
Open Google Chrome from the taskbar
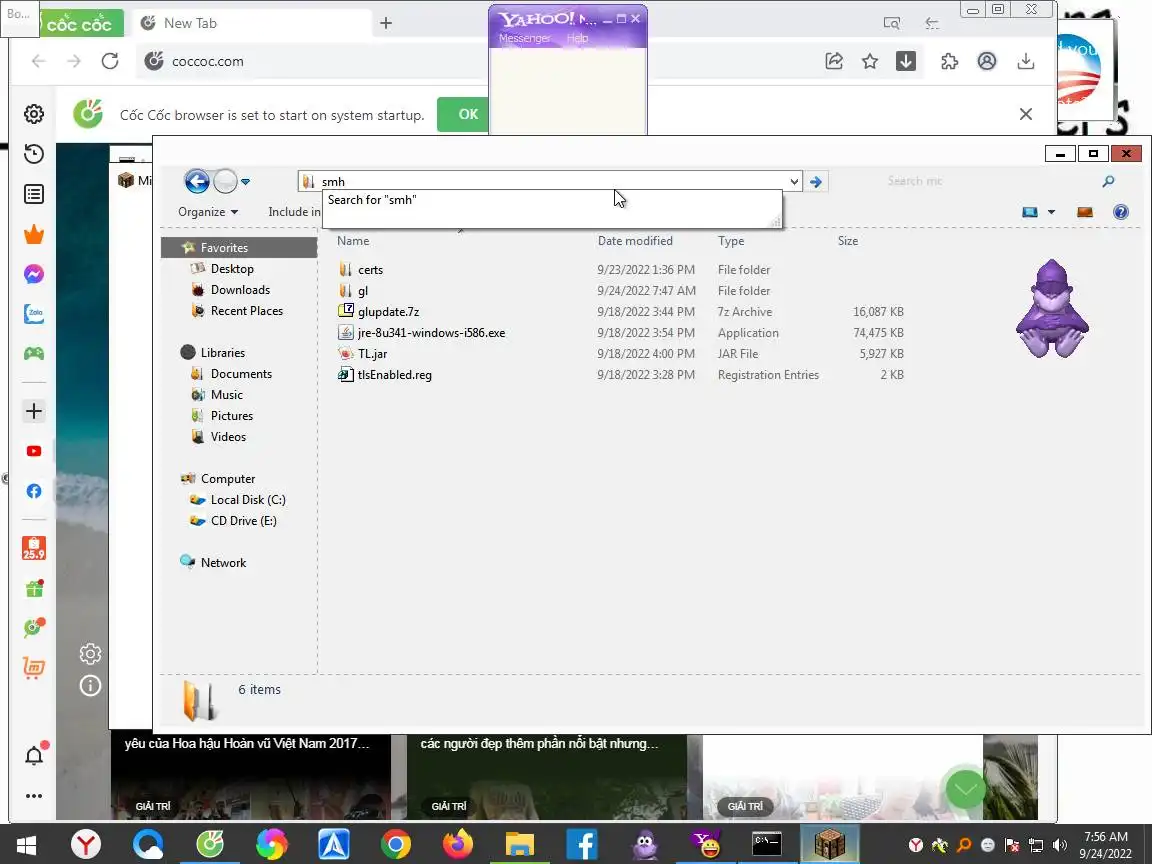pos(395,845)
